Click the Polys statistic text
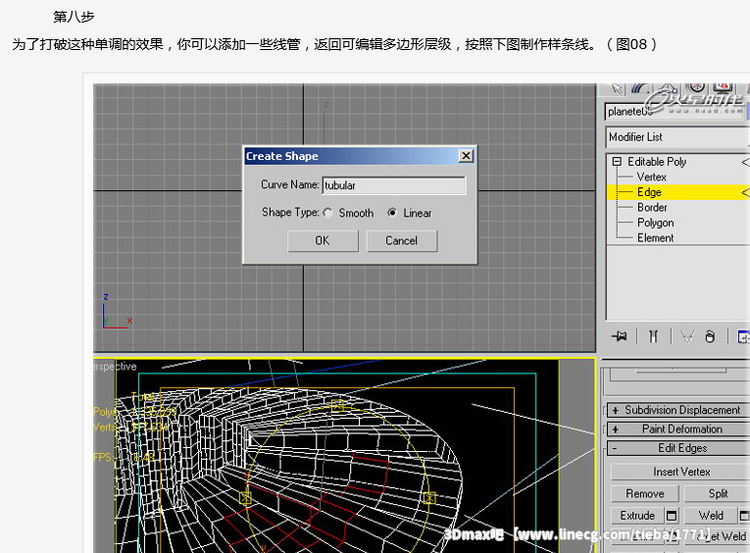 click(x=135, y=411)
